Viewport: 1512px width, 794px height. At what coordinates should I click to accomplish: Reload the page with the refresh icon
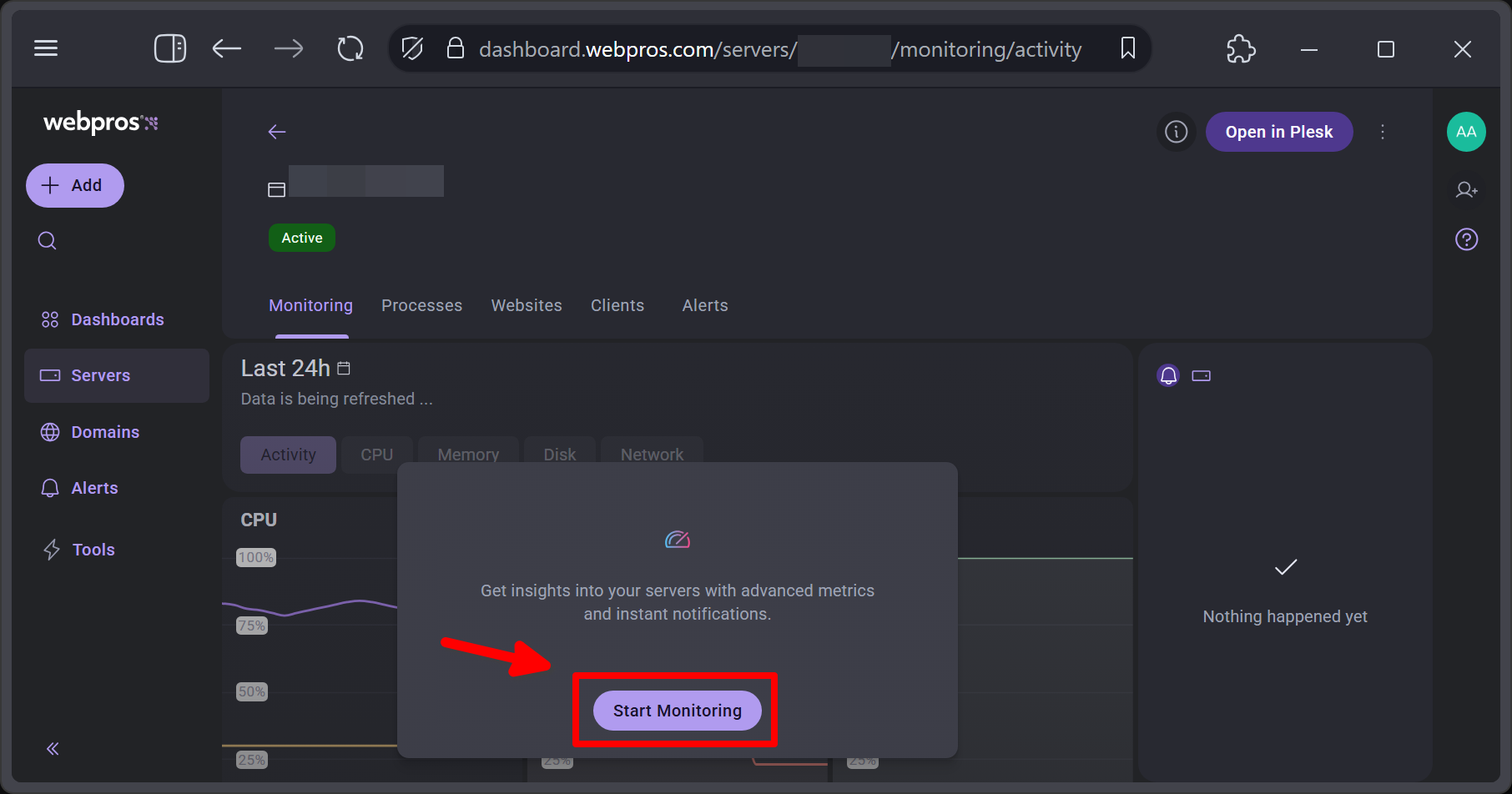(x=350, y=48)
